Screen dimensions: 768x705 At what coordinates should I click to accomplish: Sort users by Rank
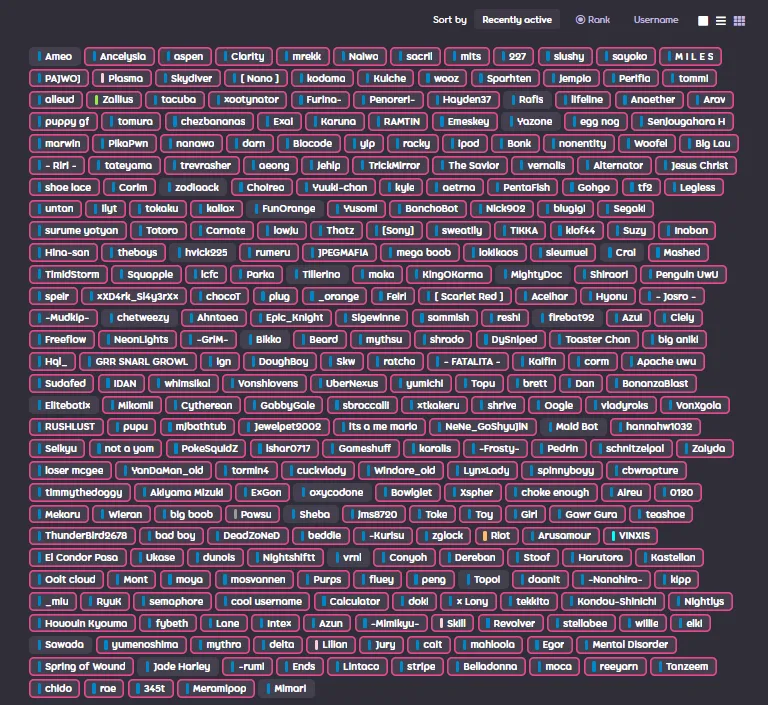point(593,20)
